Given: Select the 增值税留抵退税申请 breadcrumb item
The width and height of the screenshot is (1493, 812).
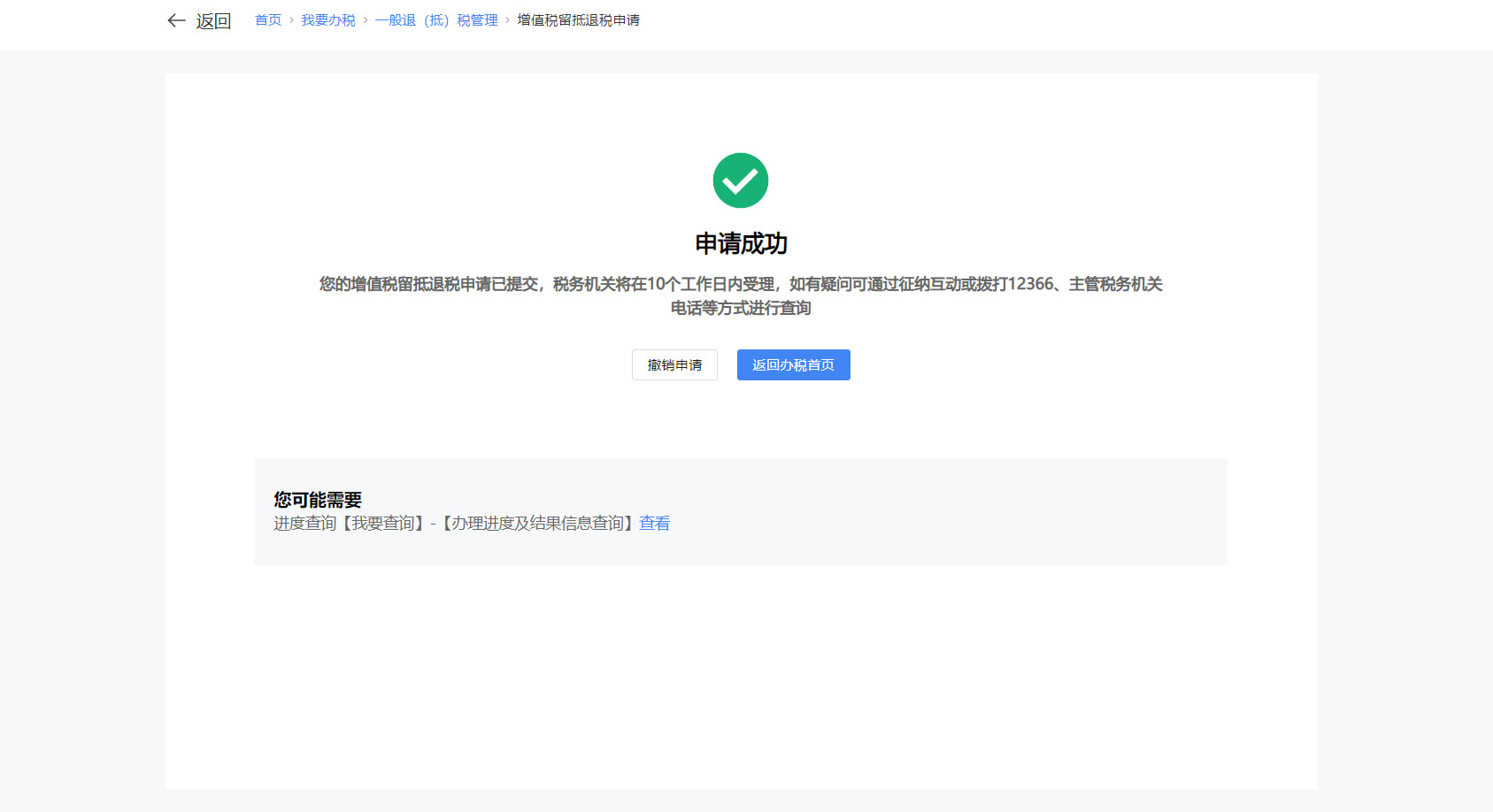Looking at the screenshot, I should (x=578, y=20).
